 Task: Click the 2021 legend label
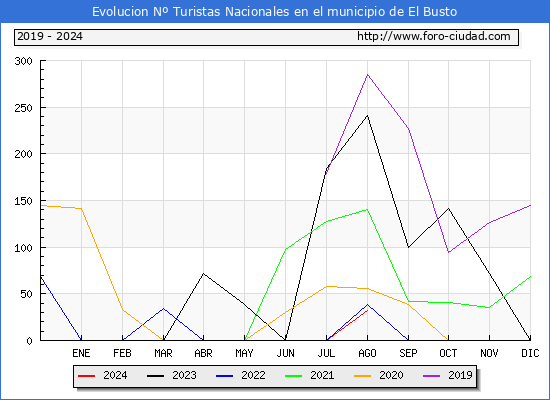click(322, 375)
